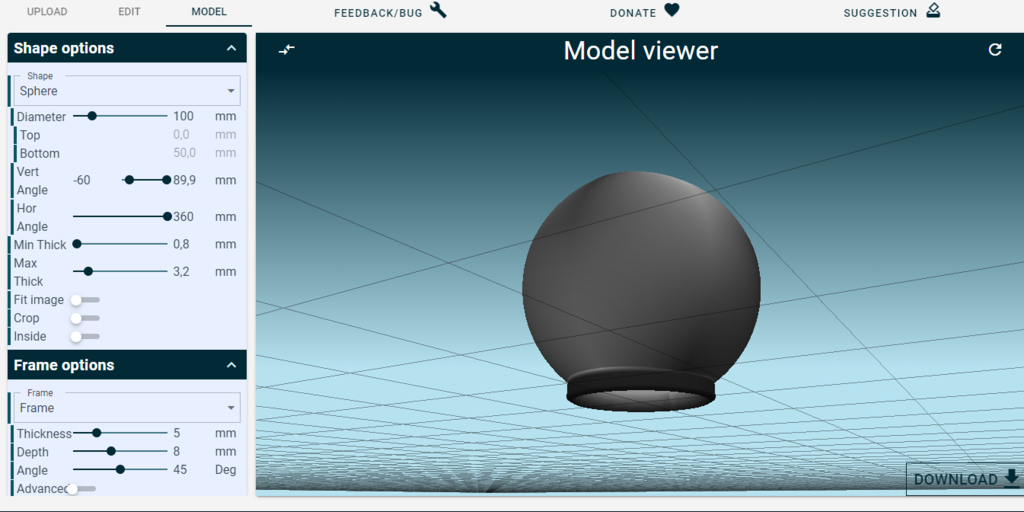
Task: Toggle the Crop switch
Action: (86, 318)
